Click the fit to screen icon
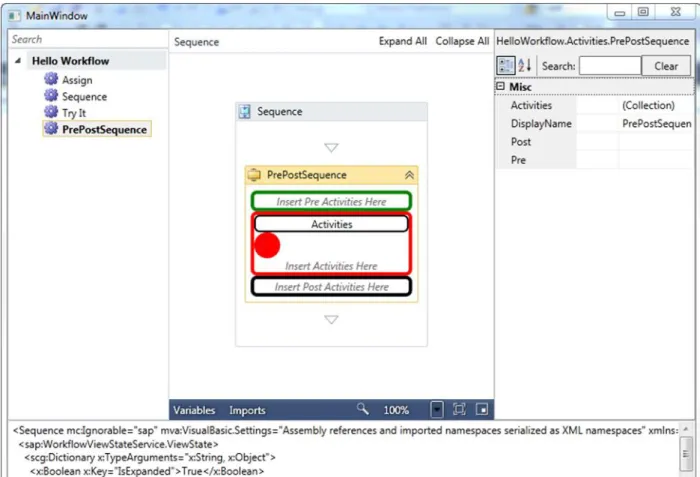Viewport: 700px width, 477px height. click(x=459, y=409)
